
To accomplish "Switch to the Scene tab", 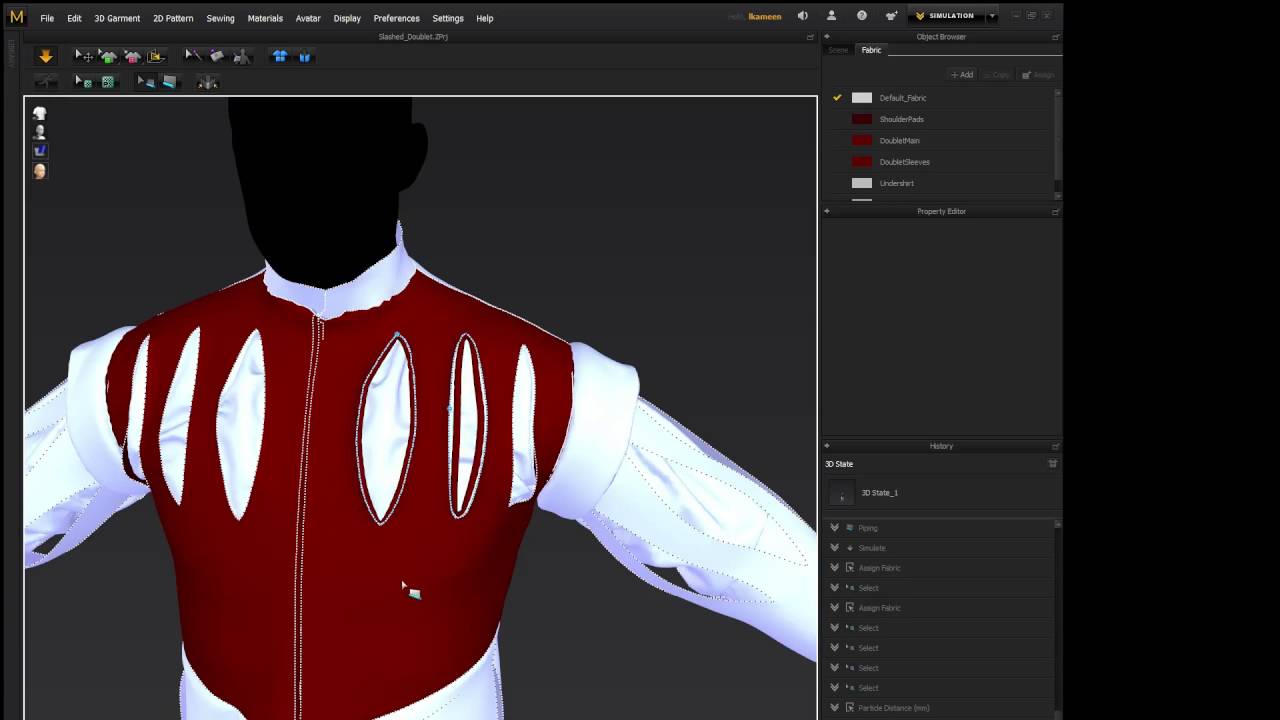I will coord(838,50).
